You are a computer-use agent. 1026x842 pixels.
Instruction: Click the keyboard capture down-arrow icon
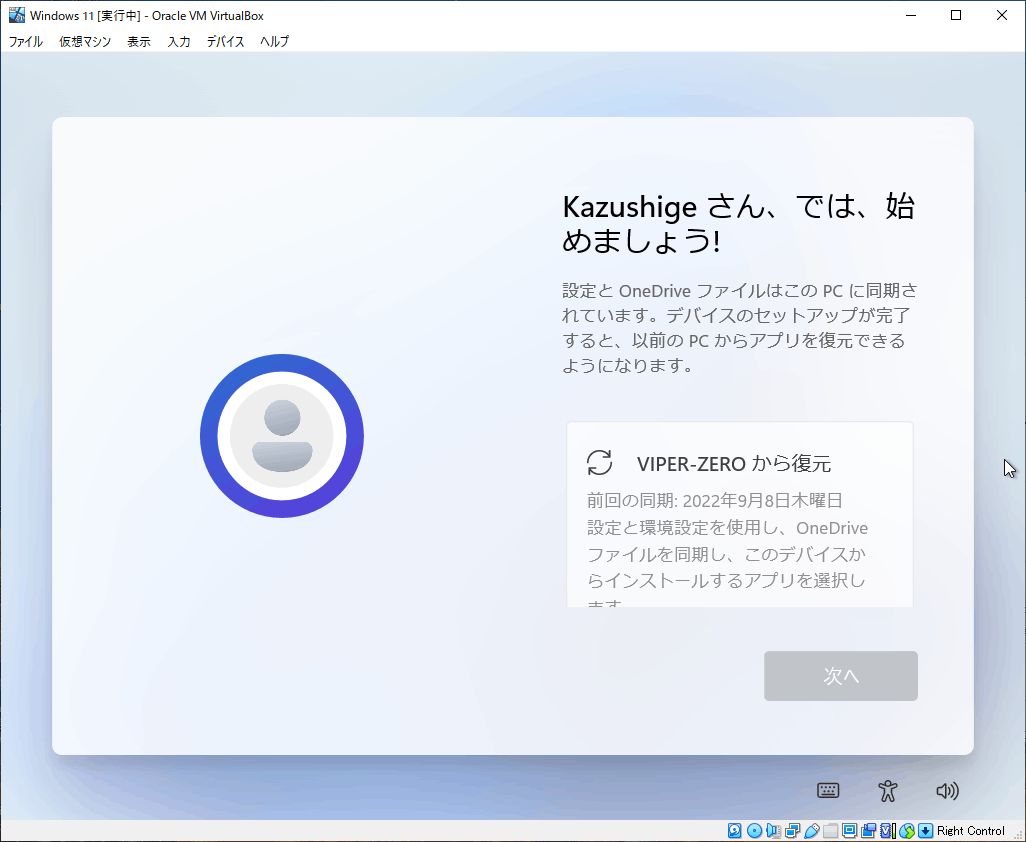pos(925,830)
